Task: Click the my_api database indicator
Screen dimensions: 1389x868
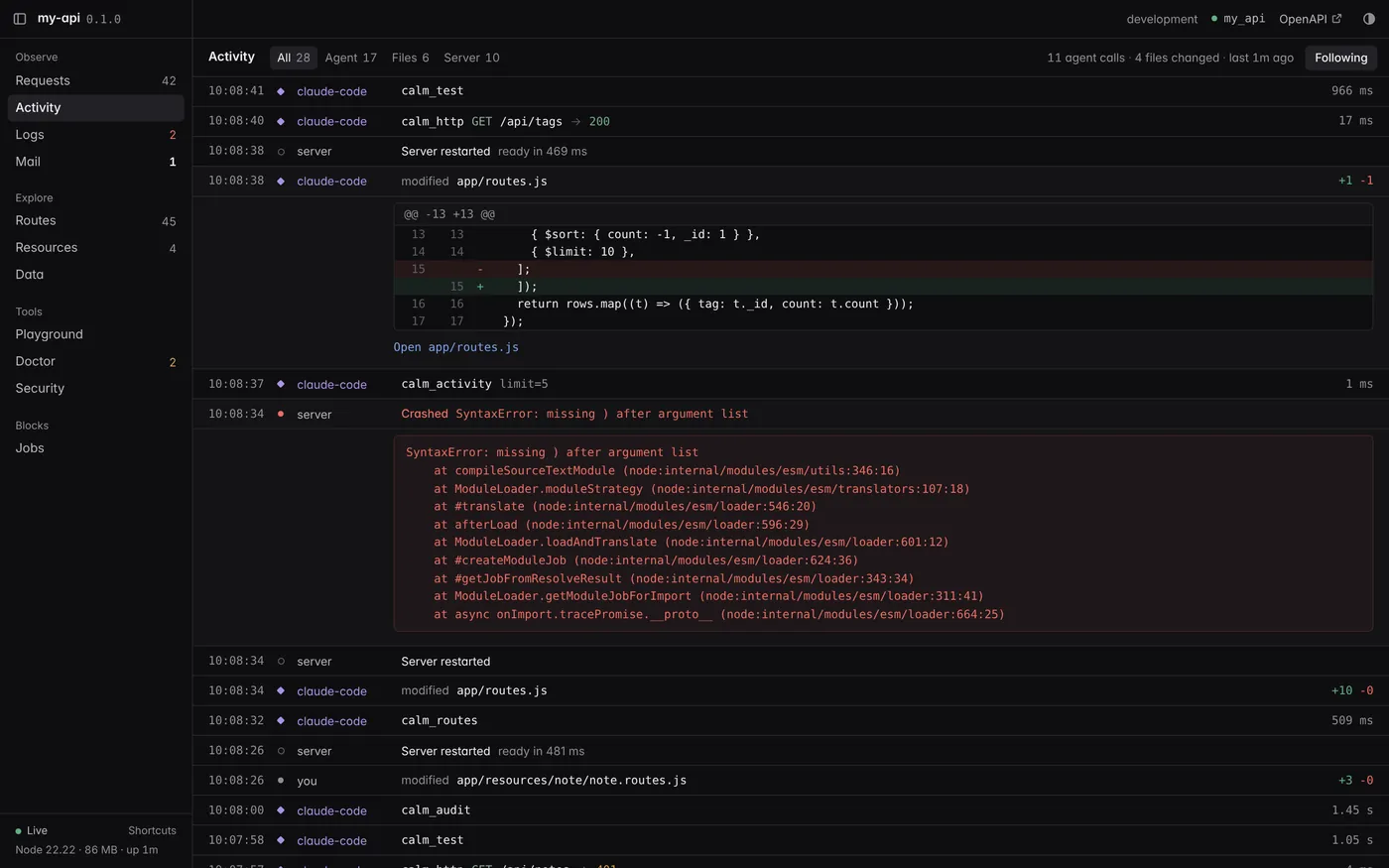Action: [1238, 19]
